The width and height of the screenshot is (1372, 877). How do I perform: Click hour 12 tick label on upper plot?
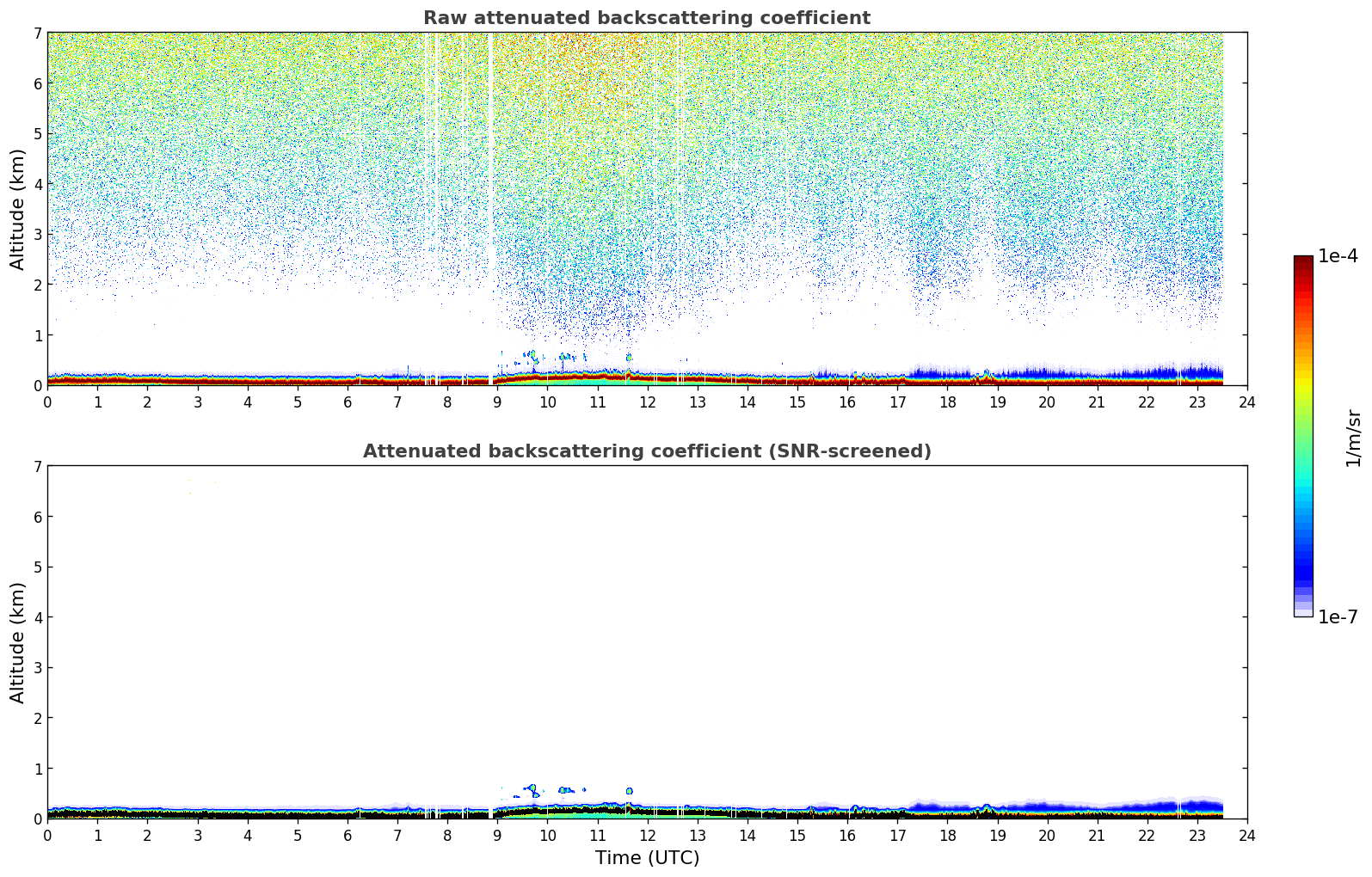click(647, 402)
